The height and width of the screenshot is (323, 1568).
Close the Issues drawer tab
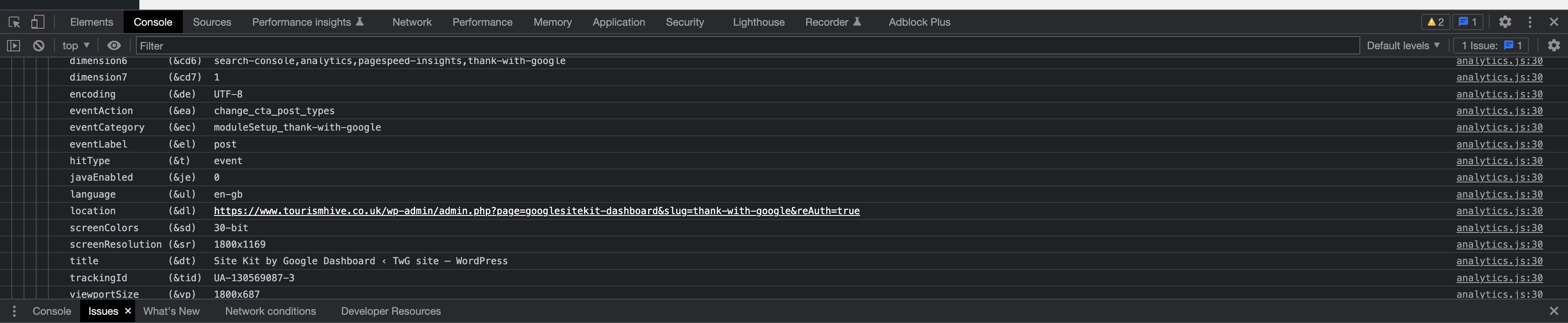128,311
